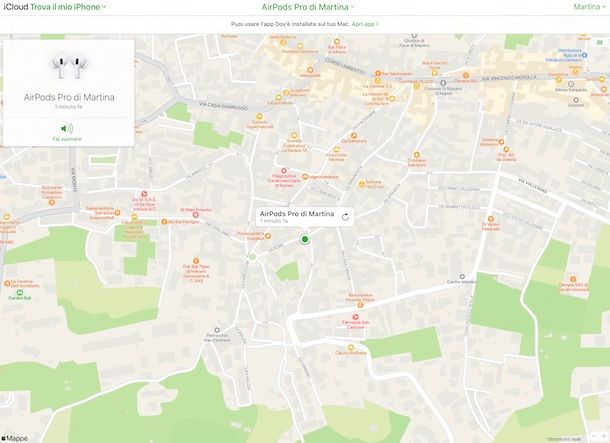Click the iCloud home label
Viewport: 610px width, 443px height.
click(16, 7)
